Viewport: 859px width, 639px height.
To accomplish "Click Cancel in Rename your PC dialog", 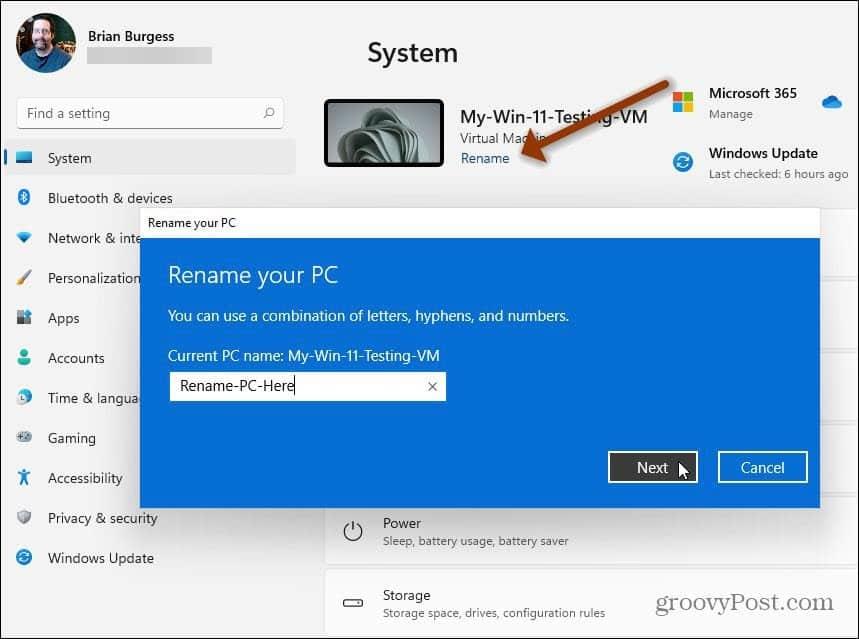I will pos(763,467).
